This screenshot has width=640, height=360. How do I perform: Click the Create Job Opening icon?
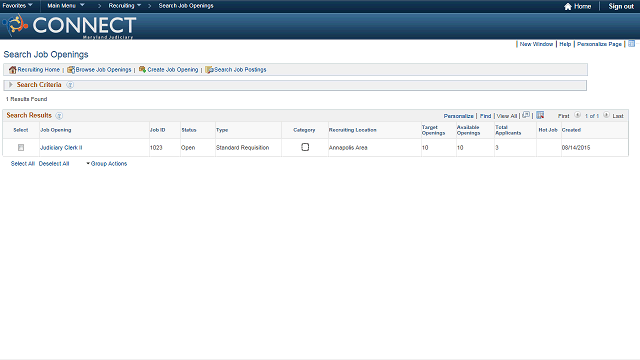pyautogui.click(x=142, y=69)
